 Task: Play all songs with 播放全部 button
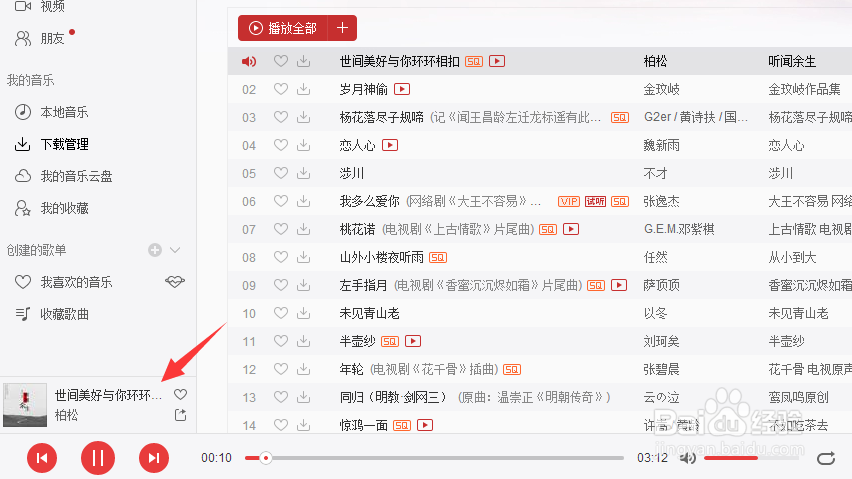point(283,28)
